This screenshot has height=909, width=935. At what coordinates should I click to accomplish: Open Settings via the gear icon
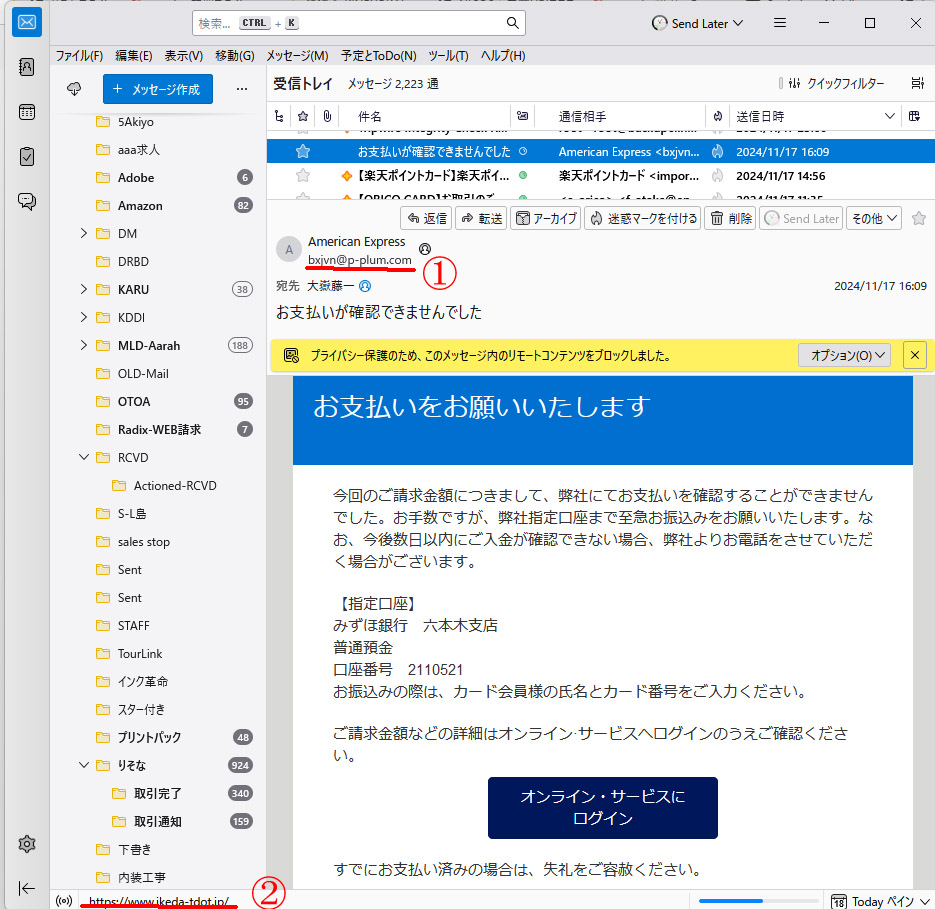click(27, 844)
